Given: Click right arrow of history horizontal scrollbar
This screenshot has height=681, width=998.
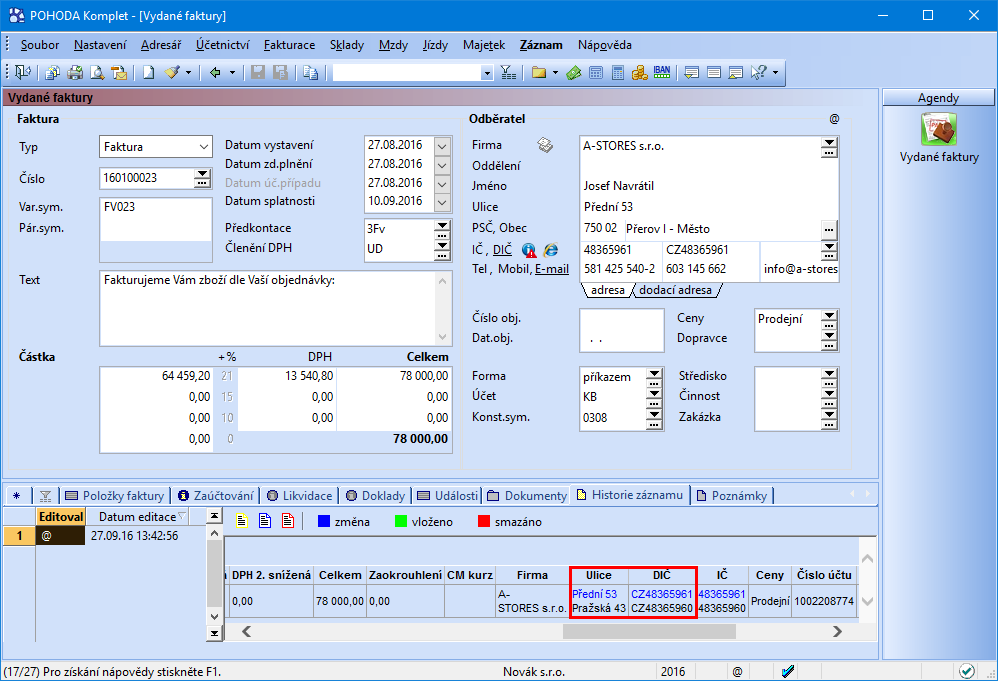Looking at the screenshot, I should coord(837,631).
